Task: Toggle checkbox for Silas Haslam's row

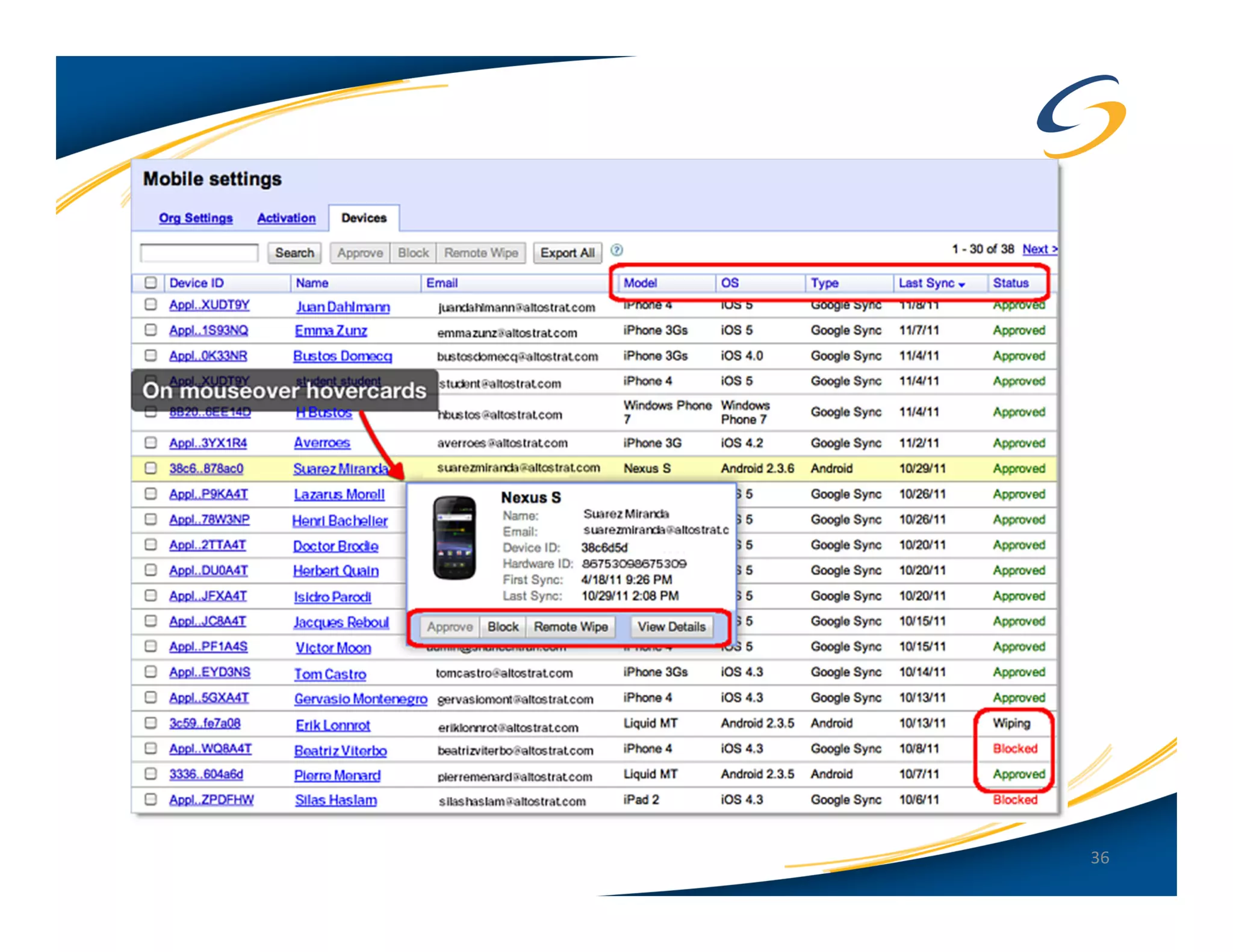Action: (x=151, y=799)
